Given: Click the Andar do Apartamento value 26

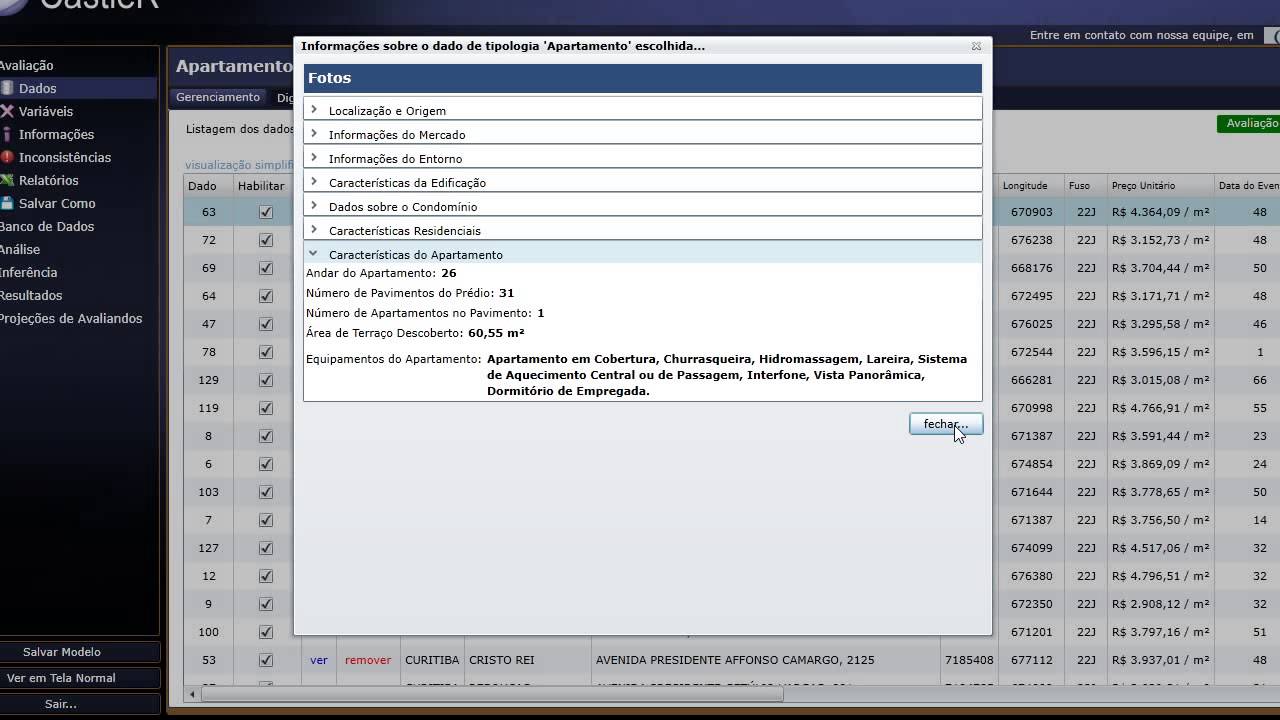Looking at the screenshot, I should pos(448,273).
